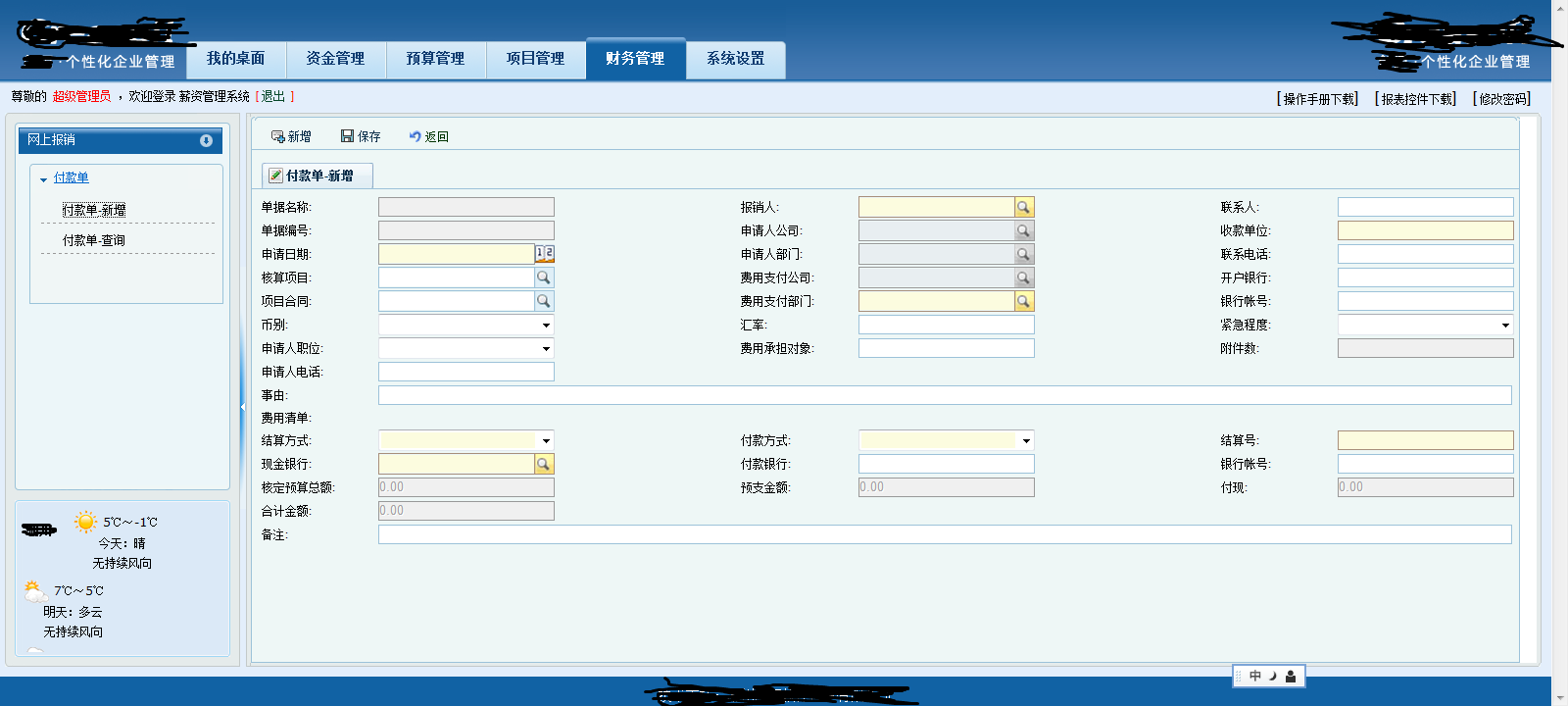The image size is (1568, 706).
Task: Open the 项目合同 lookup magnifier
Action: [544, 301]
